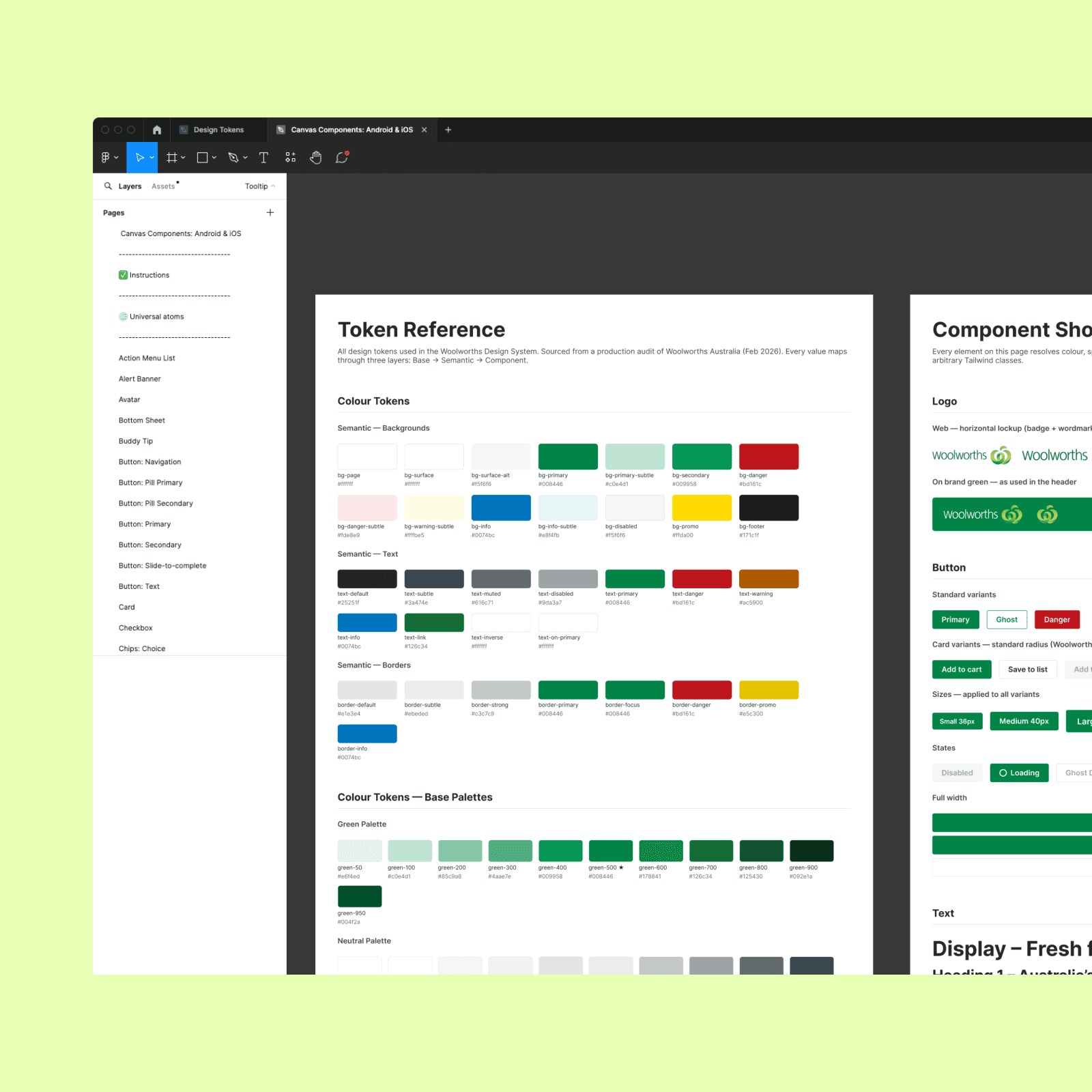
Task: Select the Pen tool
Action: [233, 158]
